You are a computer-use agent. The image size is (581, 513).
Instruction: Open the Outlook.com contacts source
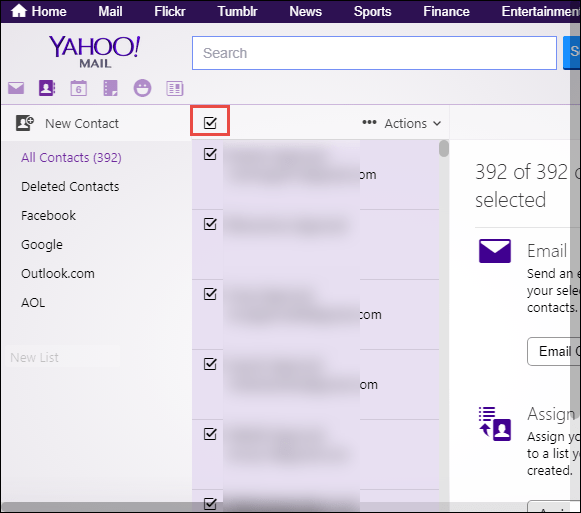click(58, 274)
